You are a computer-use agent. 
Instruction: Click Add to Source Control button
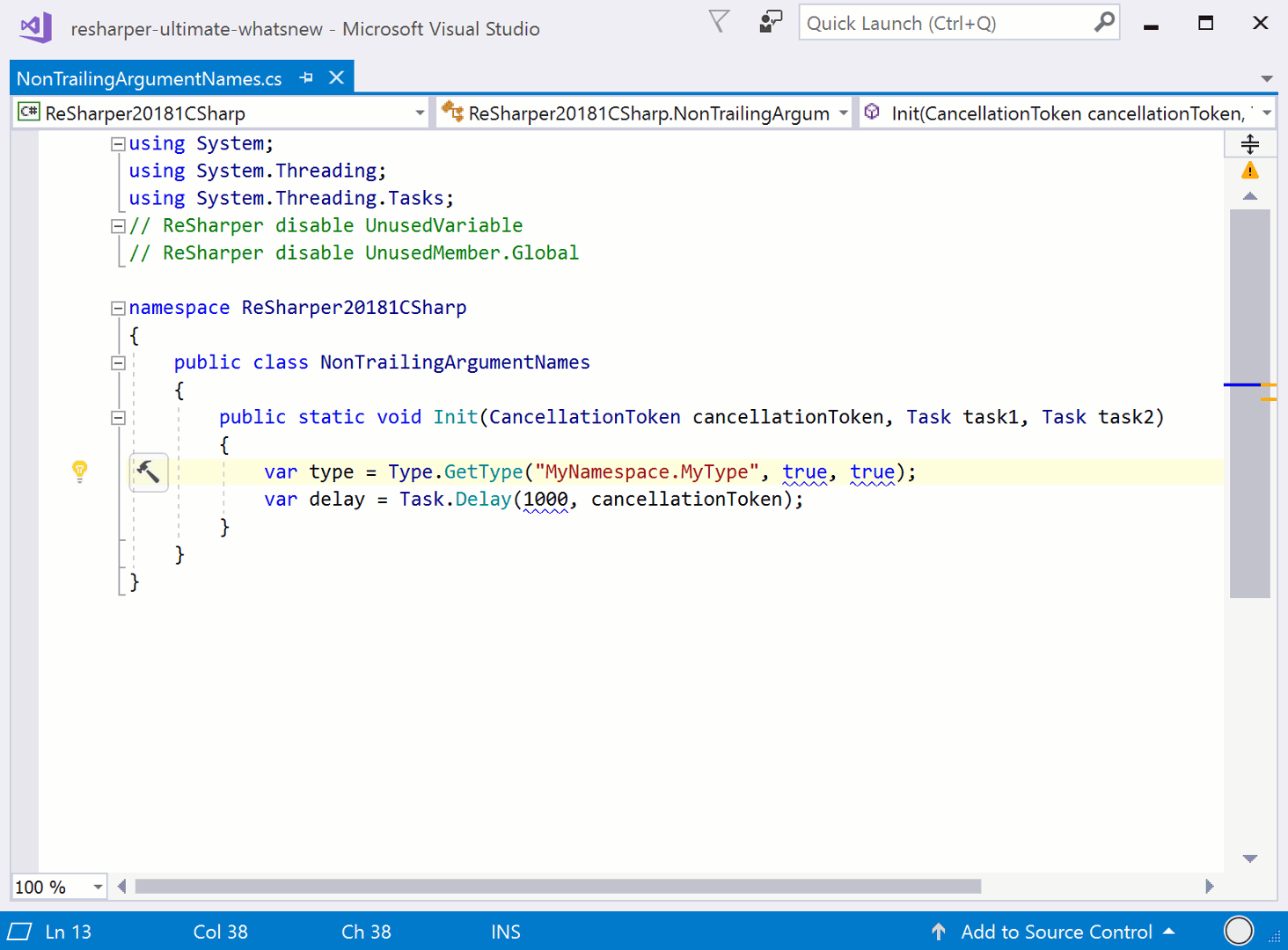coord(1056,932)
